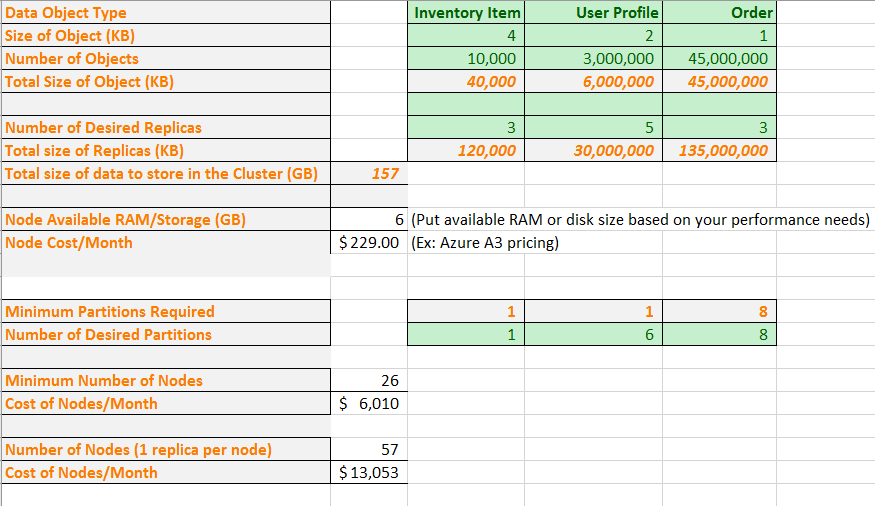Click node available RAM value '6'
The image size is (875, 506).
[x=369, y=219]
